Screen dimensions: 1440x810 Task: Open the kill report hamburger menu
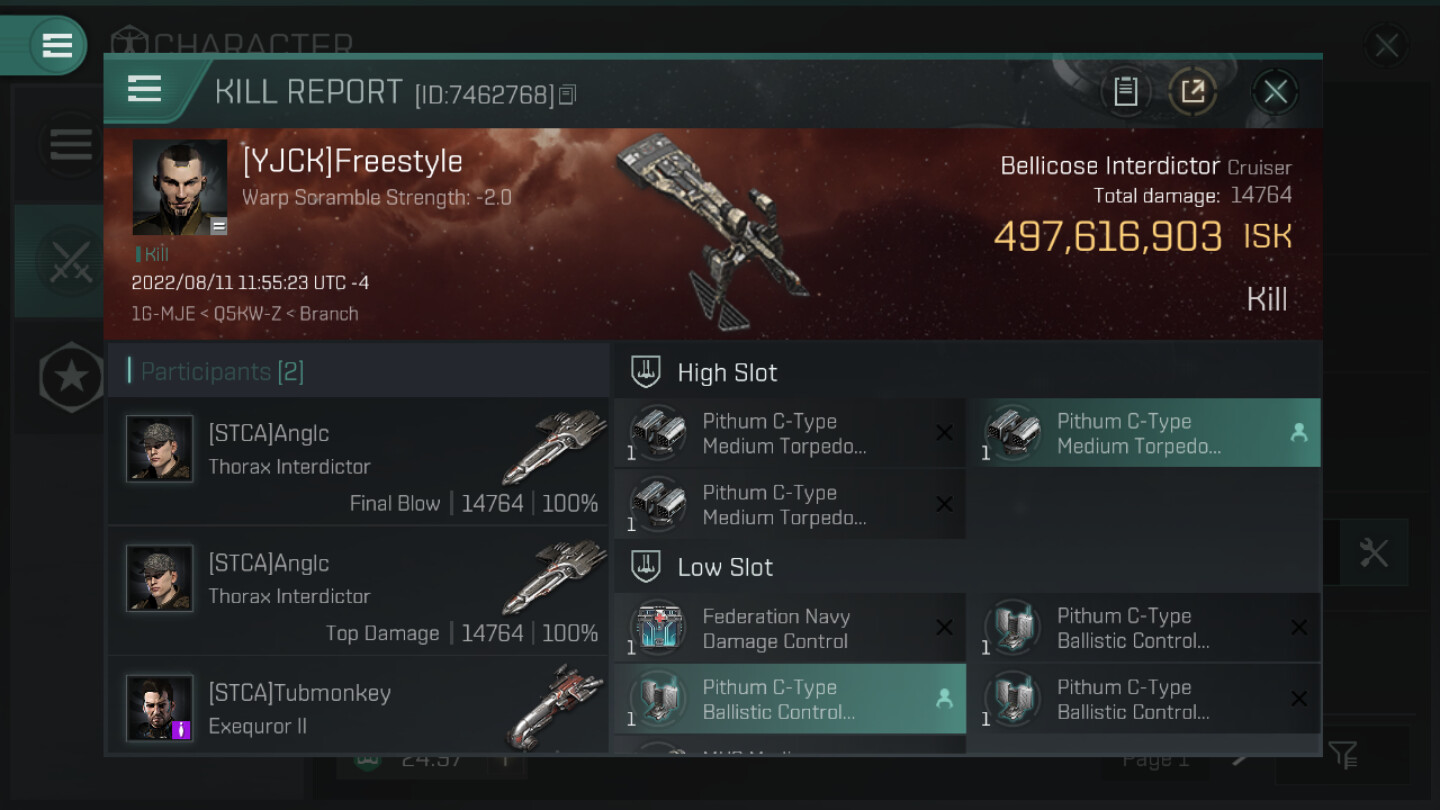(144, 89)
